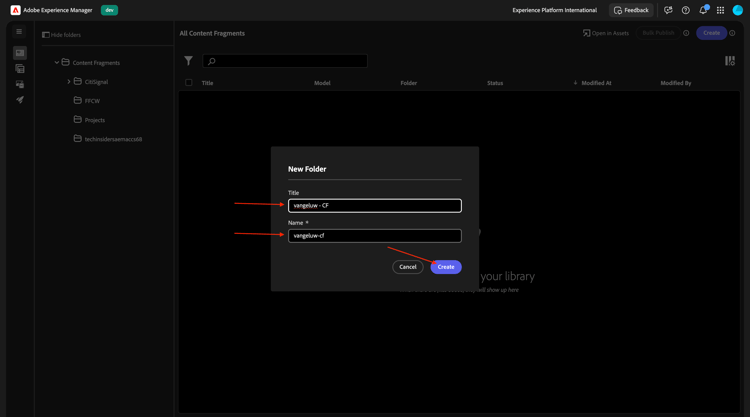The width and height of the screenshot is (750, 417).
Task: Click the Hide folders toggle
Action: pyautogui.click(x=61, y=35)
